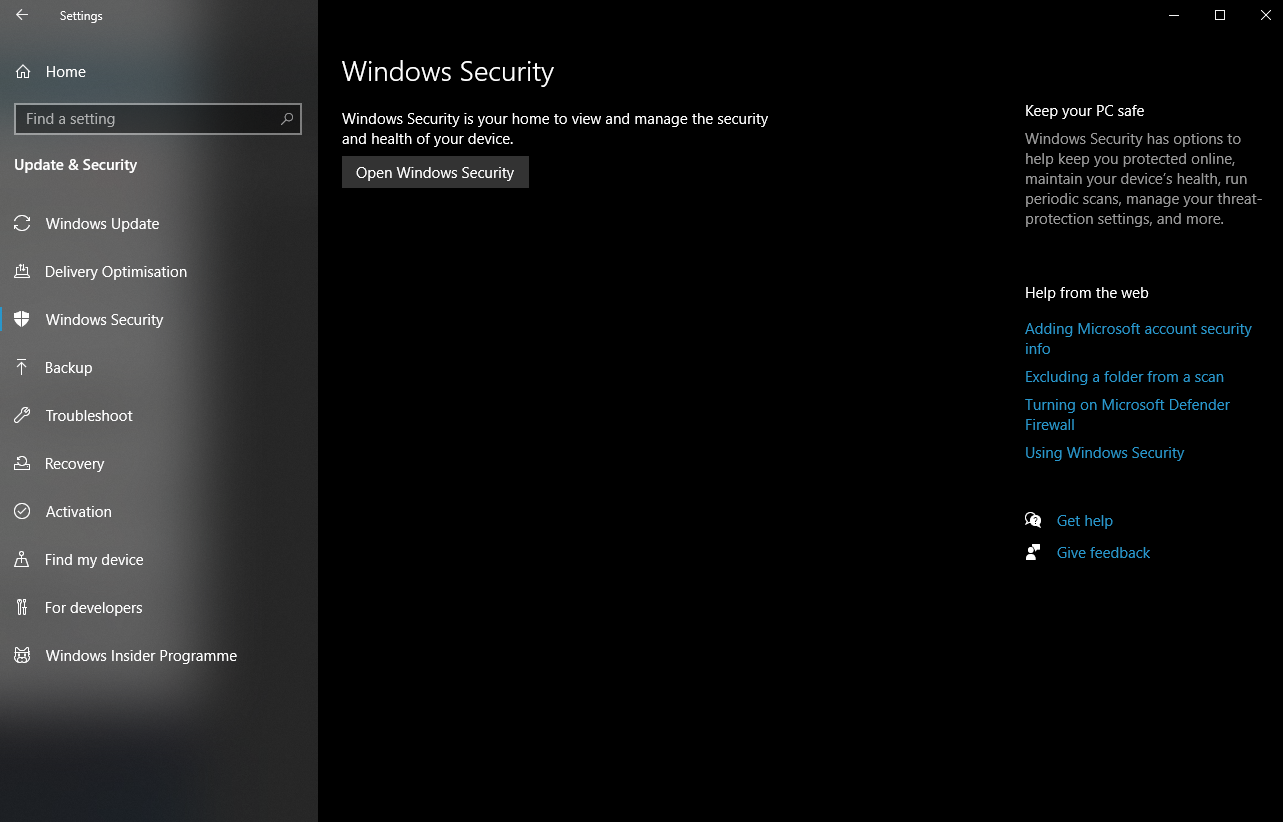
Task: Click the Windows Update sync arrows icon
Action: click(22, 224)
